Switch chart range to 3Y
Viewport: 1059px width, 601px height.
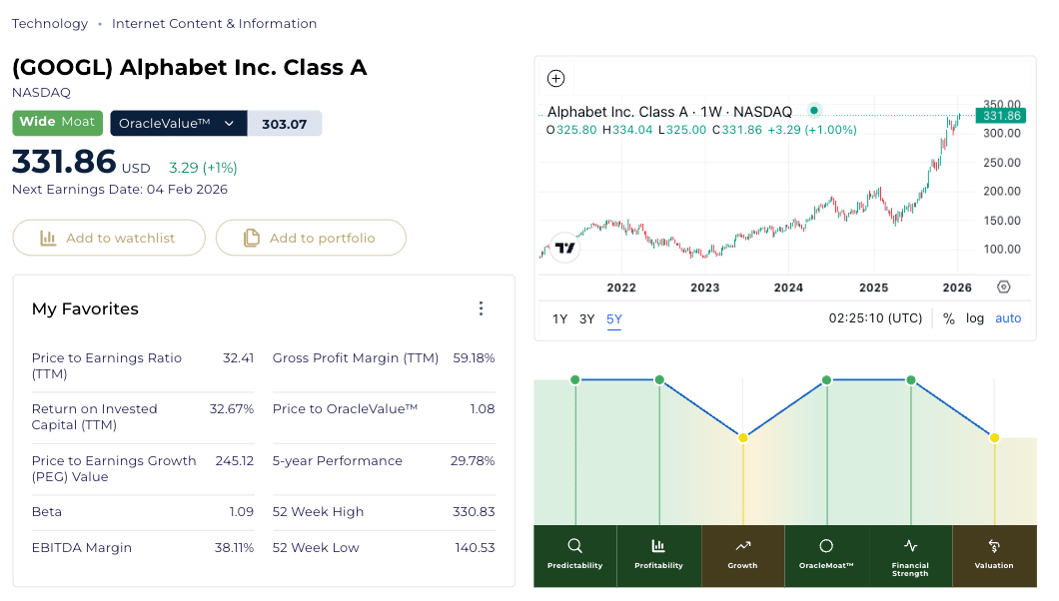(x=587, y=320)
